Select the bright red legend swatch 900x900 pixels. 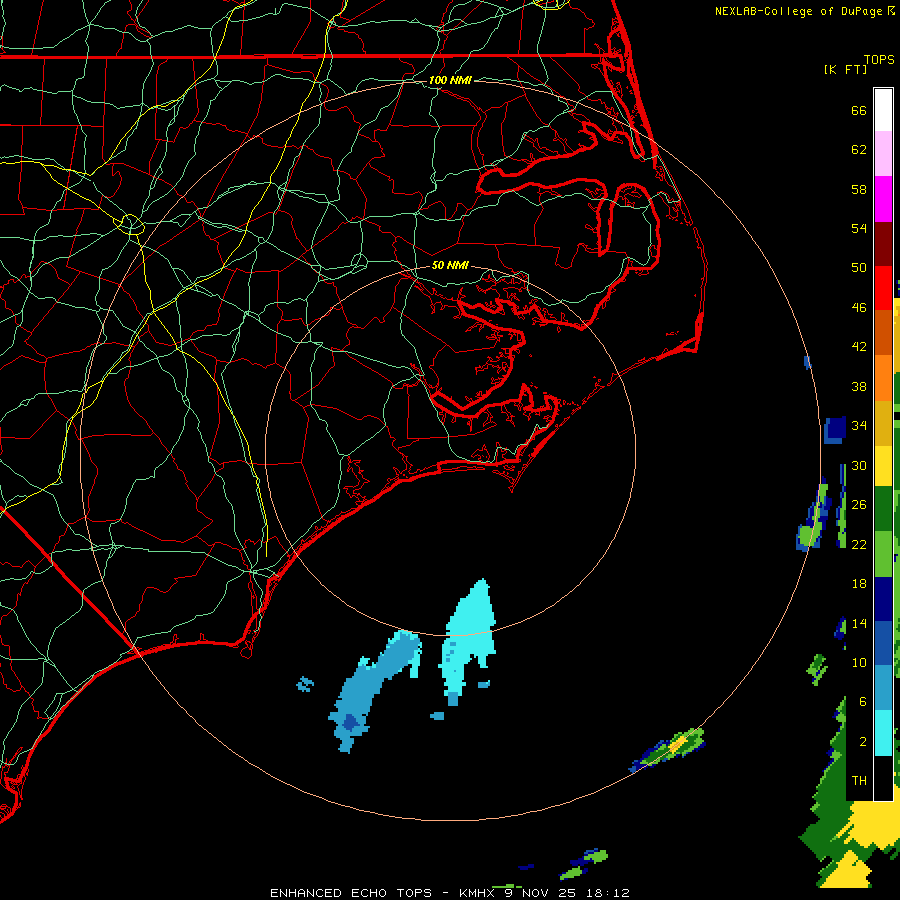pyautogui.click(x=883, y=288)
